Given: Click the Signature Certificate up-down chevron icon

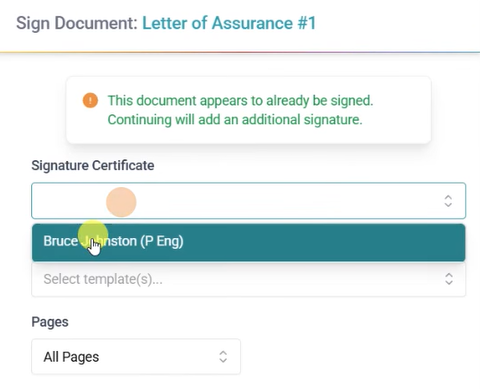Looking at the screenshot, I should 448,201.
